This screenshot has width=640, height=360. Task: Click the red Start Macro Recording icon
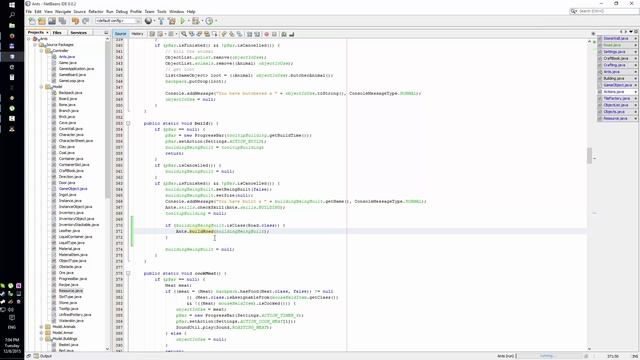click(267, 34)
